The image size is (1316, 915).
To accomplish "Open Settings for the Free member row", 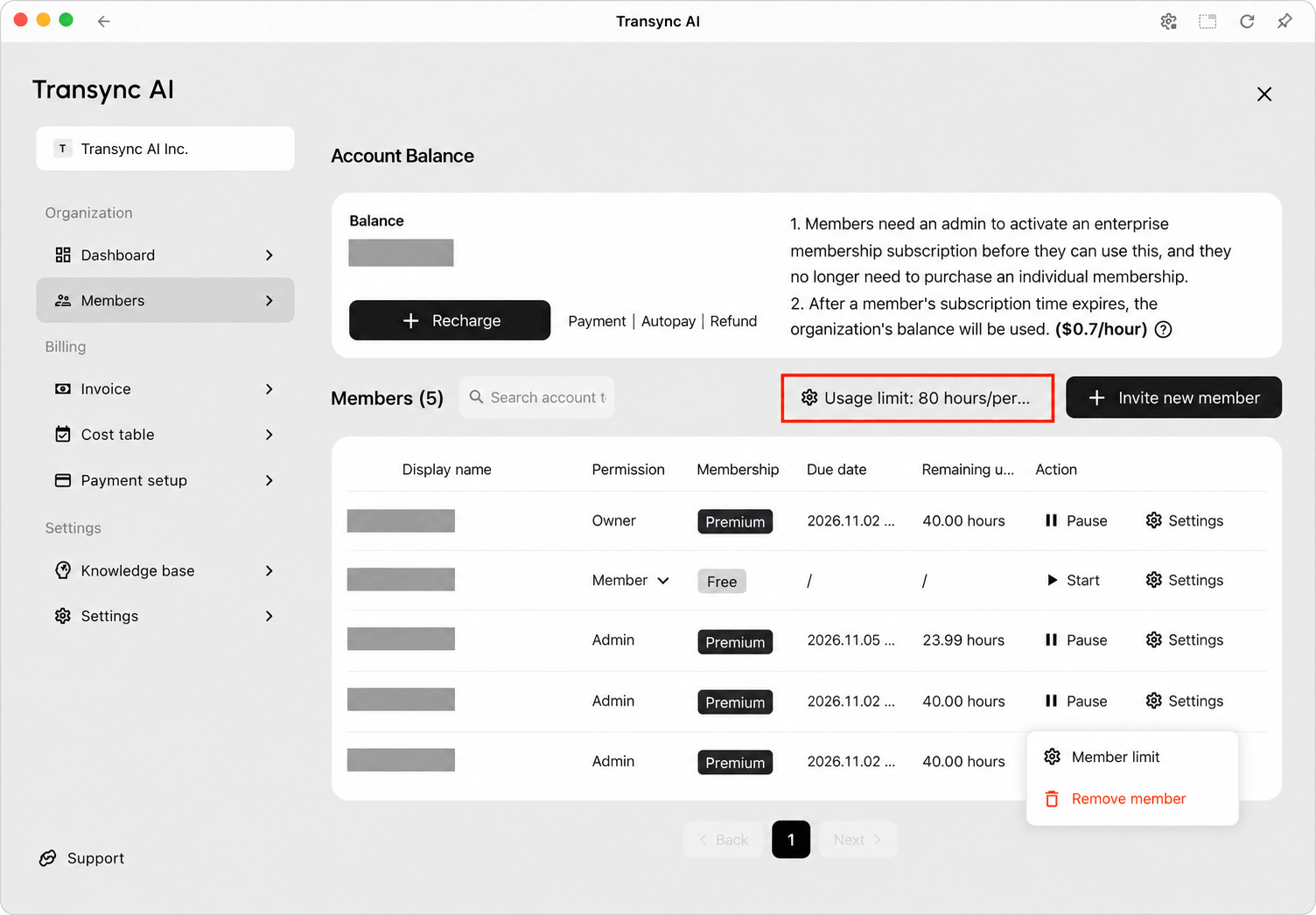I will click(1184, 580).
